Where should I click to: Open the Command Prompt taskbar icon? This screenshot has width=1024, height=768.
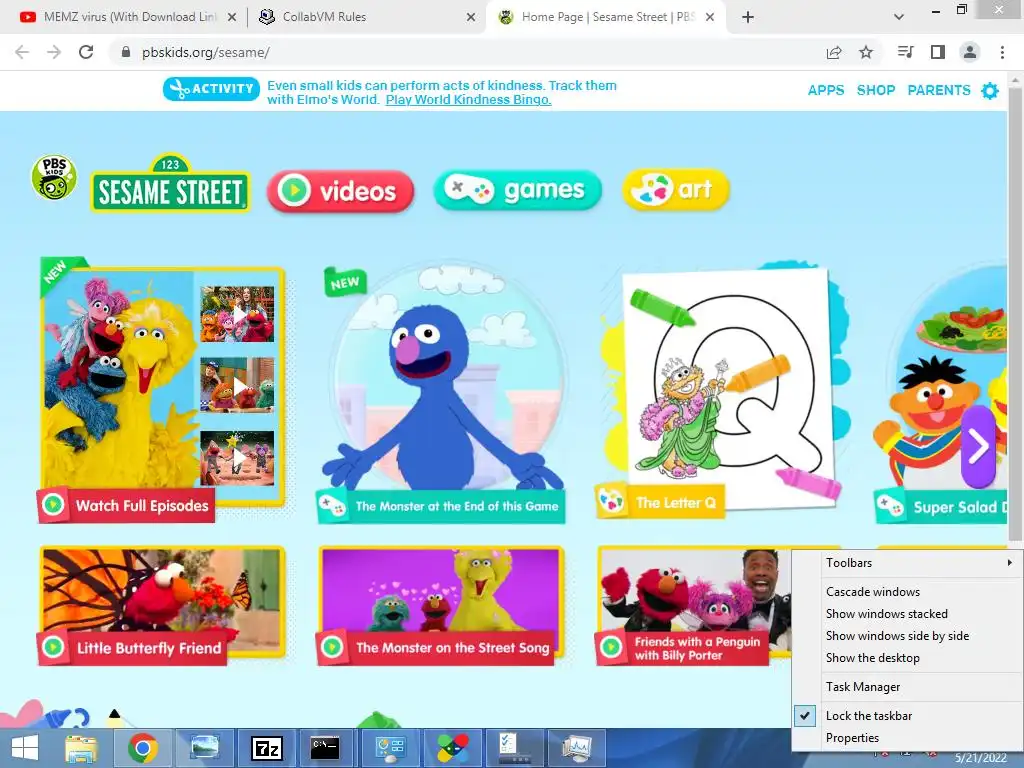coord(325,748)
